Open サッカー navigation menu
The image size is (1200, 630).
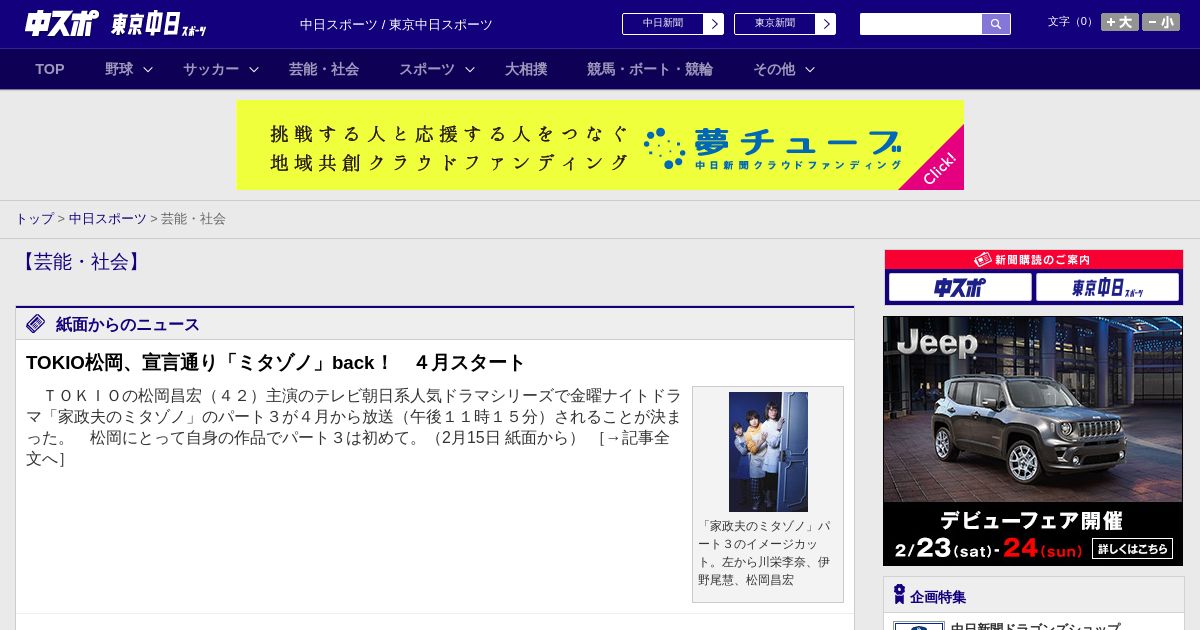click(x=211, y=69)
